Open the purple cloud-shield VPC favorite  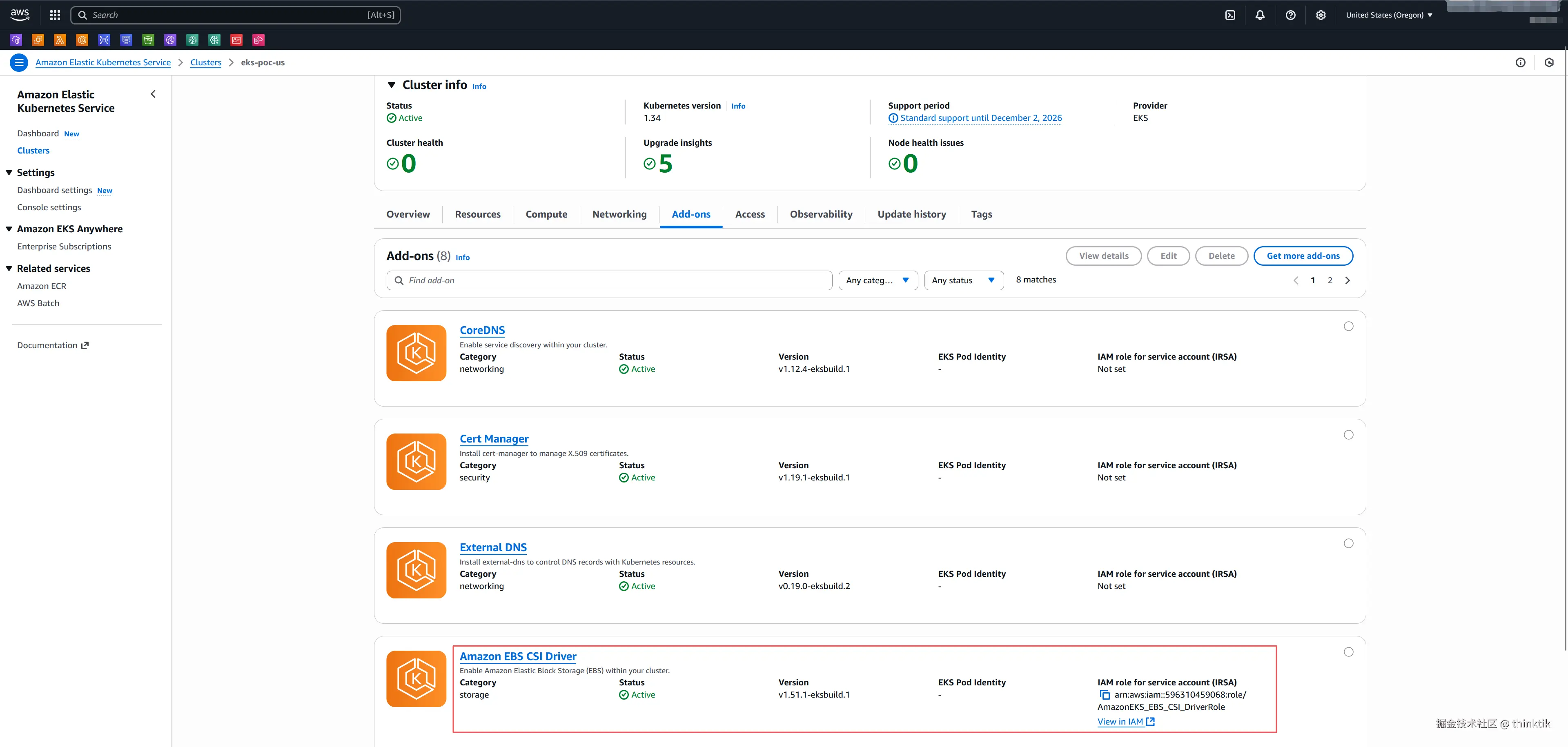(16, 40)
